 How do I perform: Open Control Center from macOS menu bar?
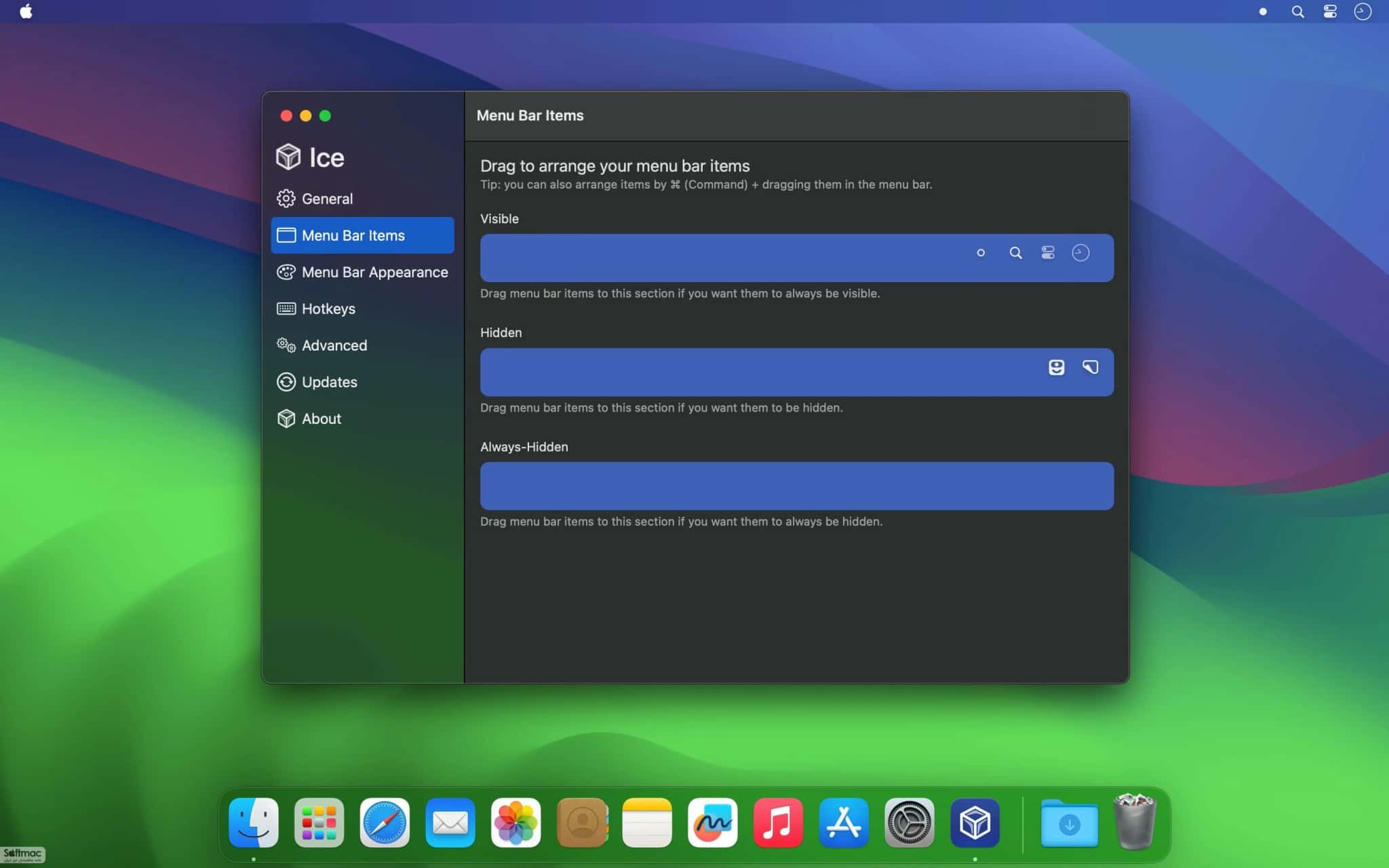[x=1330, y=12]
